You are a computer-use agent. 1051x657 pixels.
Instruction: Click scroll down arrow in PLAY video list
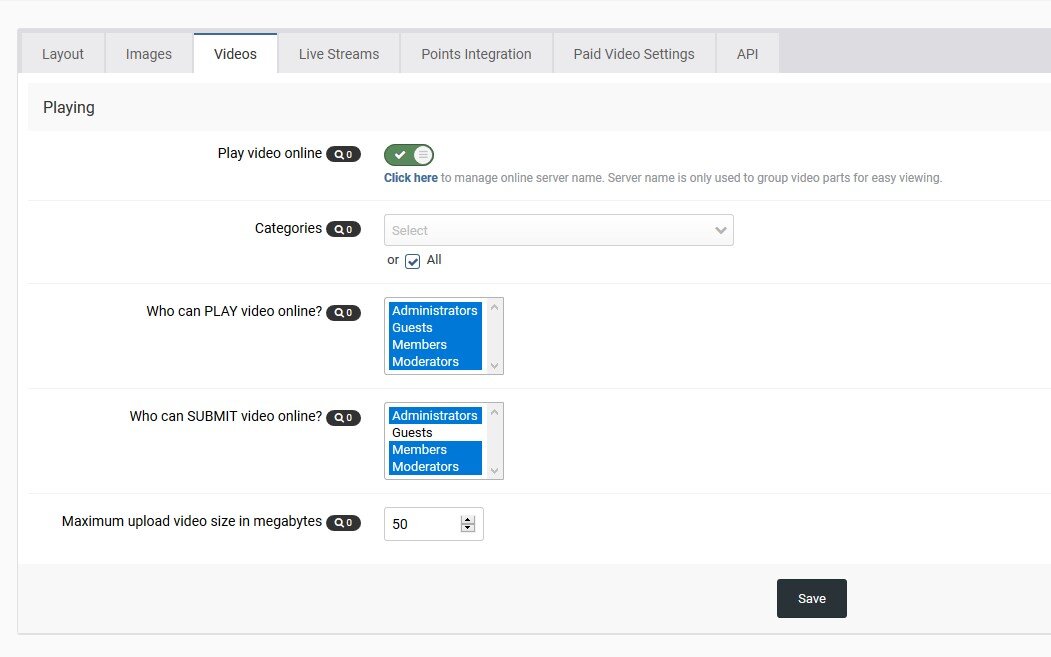click(495, 366)
